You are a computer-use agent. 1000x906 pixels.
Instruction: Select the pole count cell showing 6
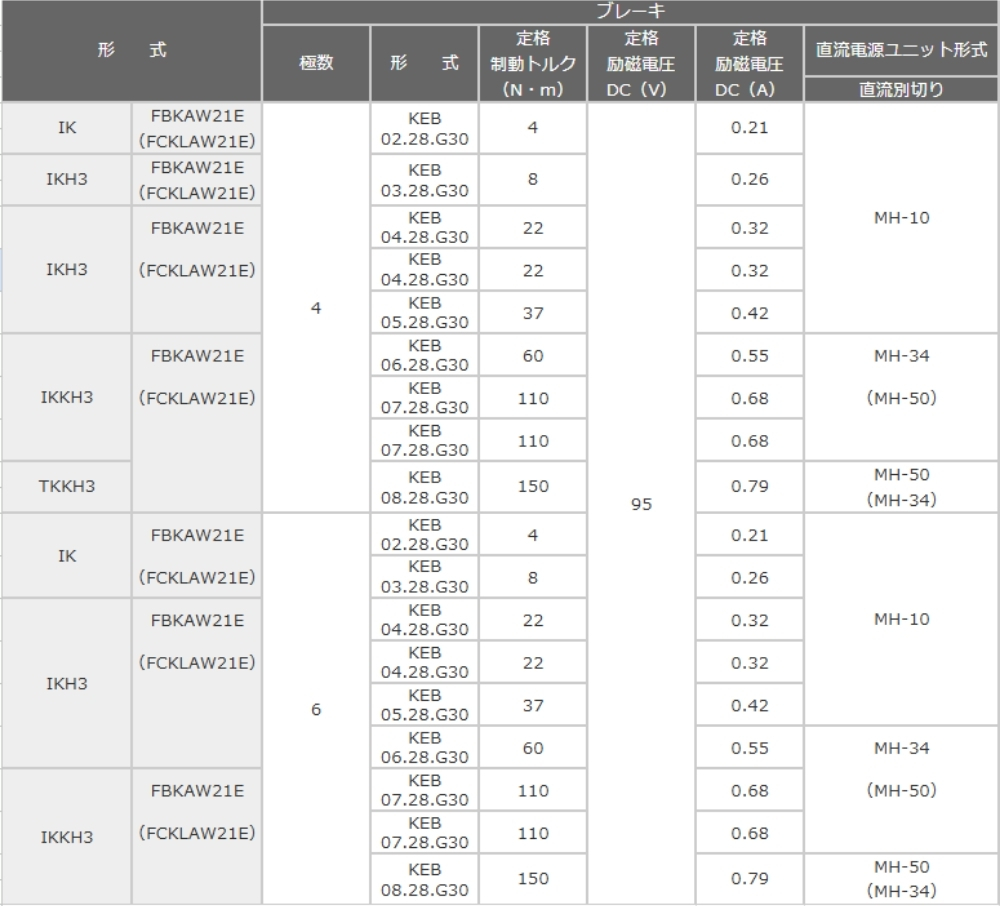(316, 709)
